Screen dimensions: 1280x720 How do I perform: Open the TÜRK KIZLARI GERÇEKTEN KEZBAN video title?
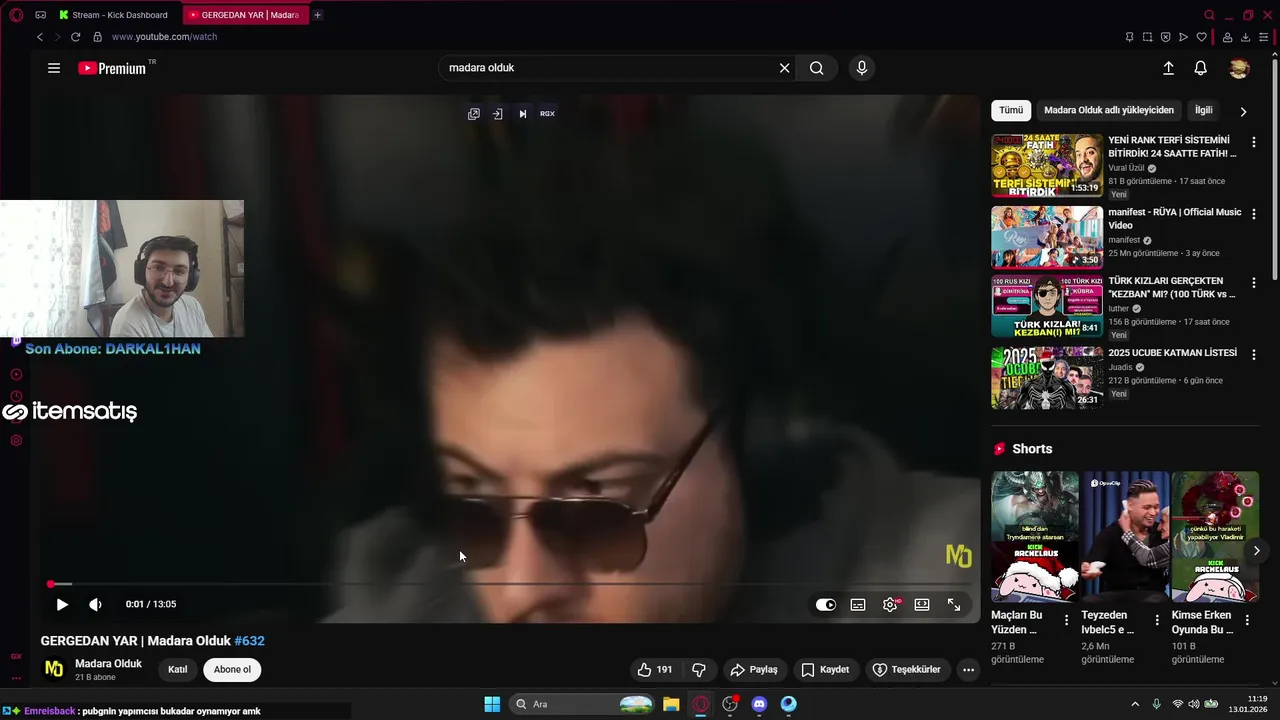pyautogui.click(x=1172, y=288)
